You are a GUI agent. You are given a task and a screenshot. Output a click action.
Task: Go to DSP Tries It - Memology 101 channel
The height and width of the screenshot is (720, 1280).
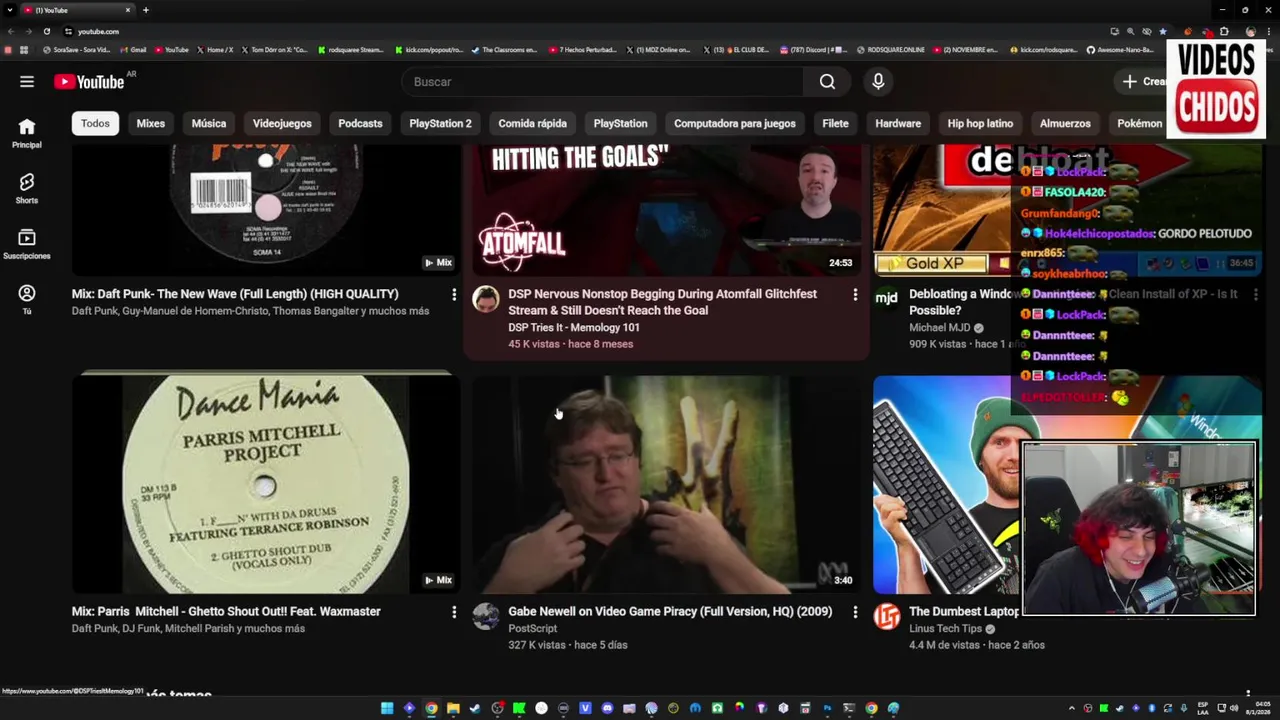[x=574, y=328]
